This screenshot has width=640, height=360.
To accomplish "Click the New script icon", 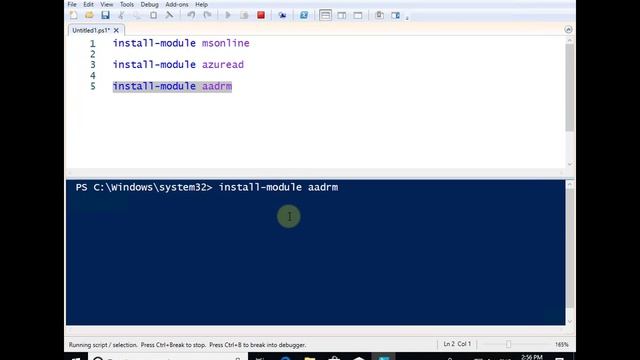I will coord(74,16).
